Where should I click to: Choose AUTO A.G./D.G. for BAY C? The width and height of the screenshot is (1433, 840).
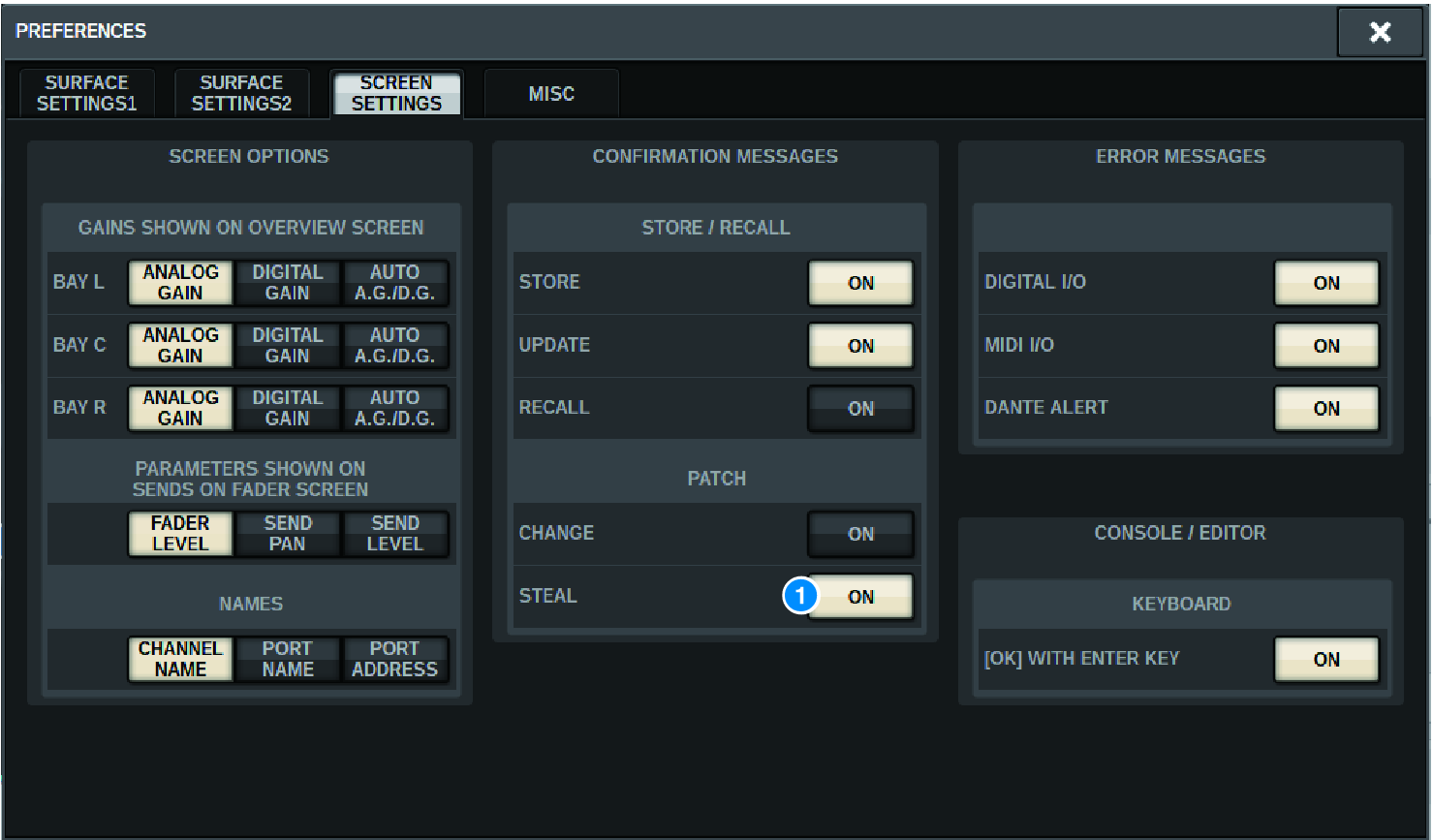point(394,346)
